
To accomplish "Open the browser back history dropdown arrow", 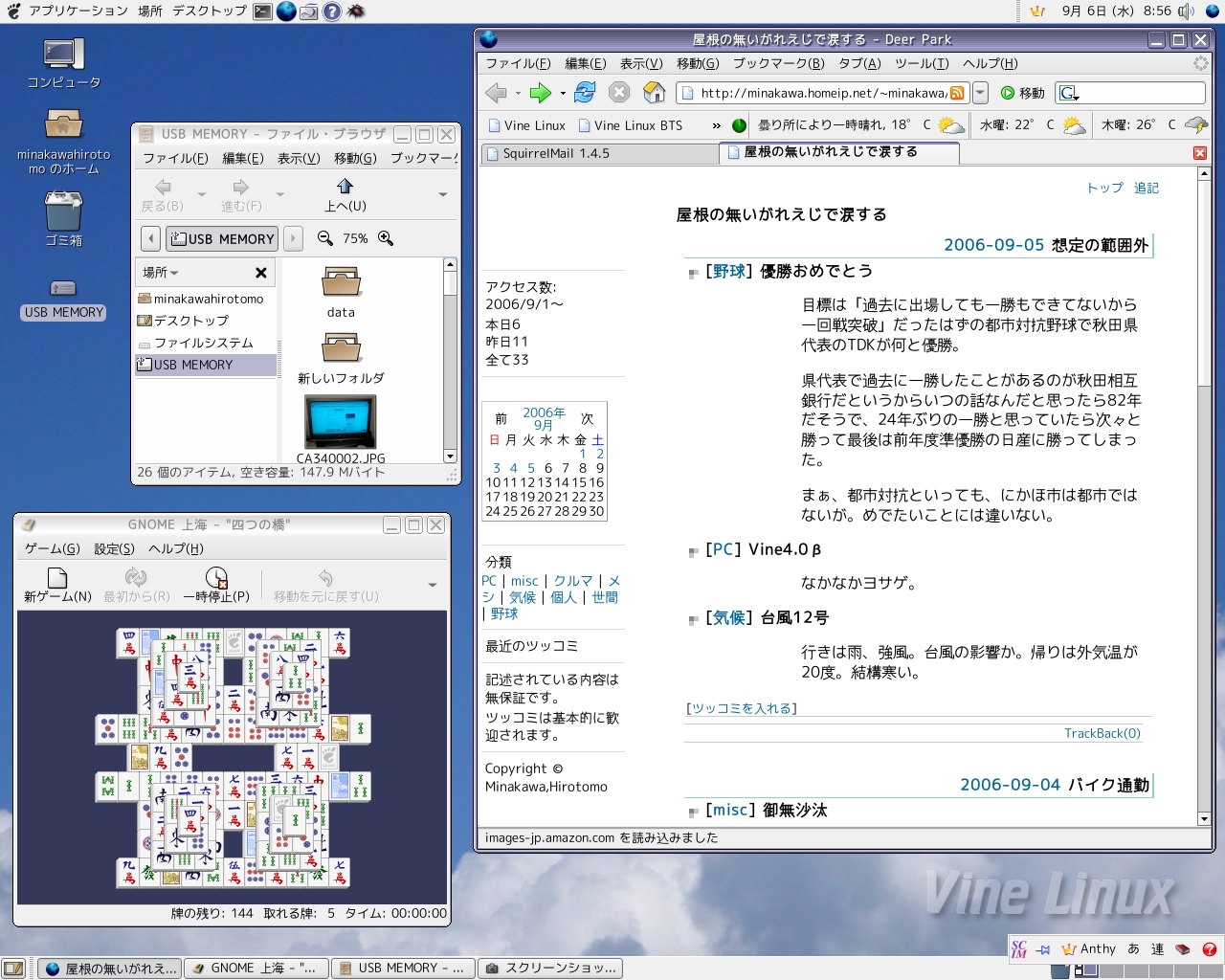I will pos(518,94).
